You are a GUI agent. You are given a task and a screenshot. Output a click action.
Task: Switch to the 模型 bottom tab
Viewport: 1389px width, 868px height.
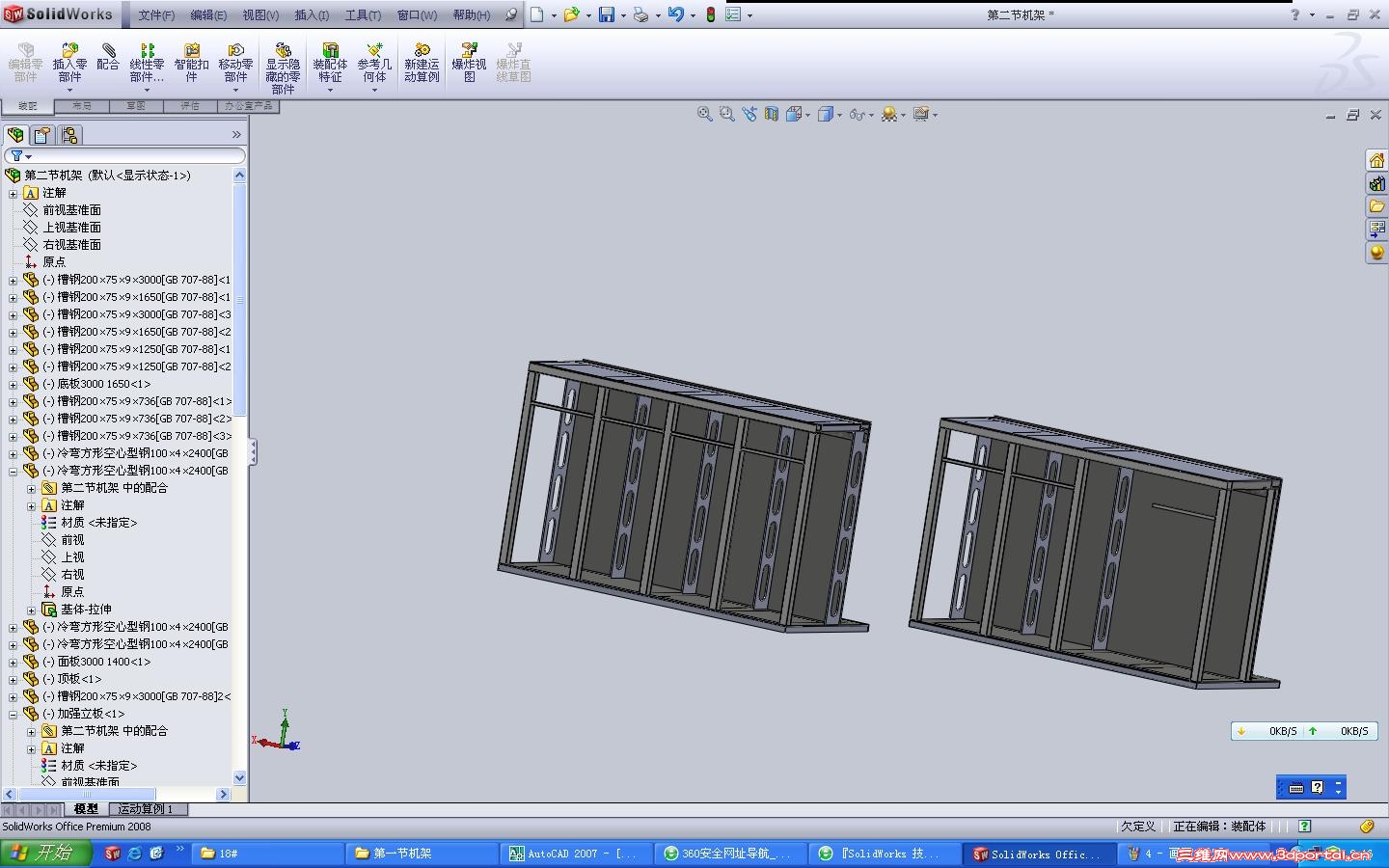(x=86, y=809)
